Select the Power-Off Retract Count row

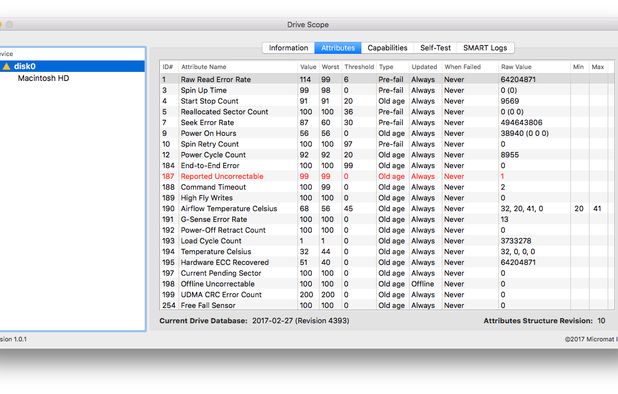click(x=387, y=230)
